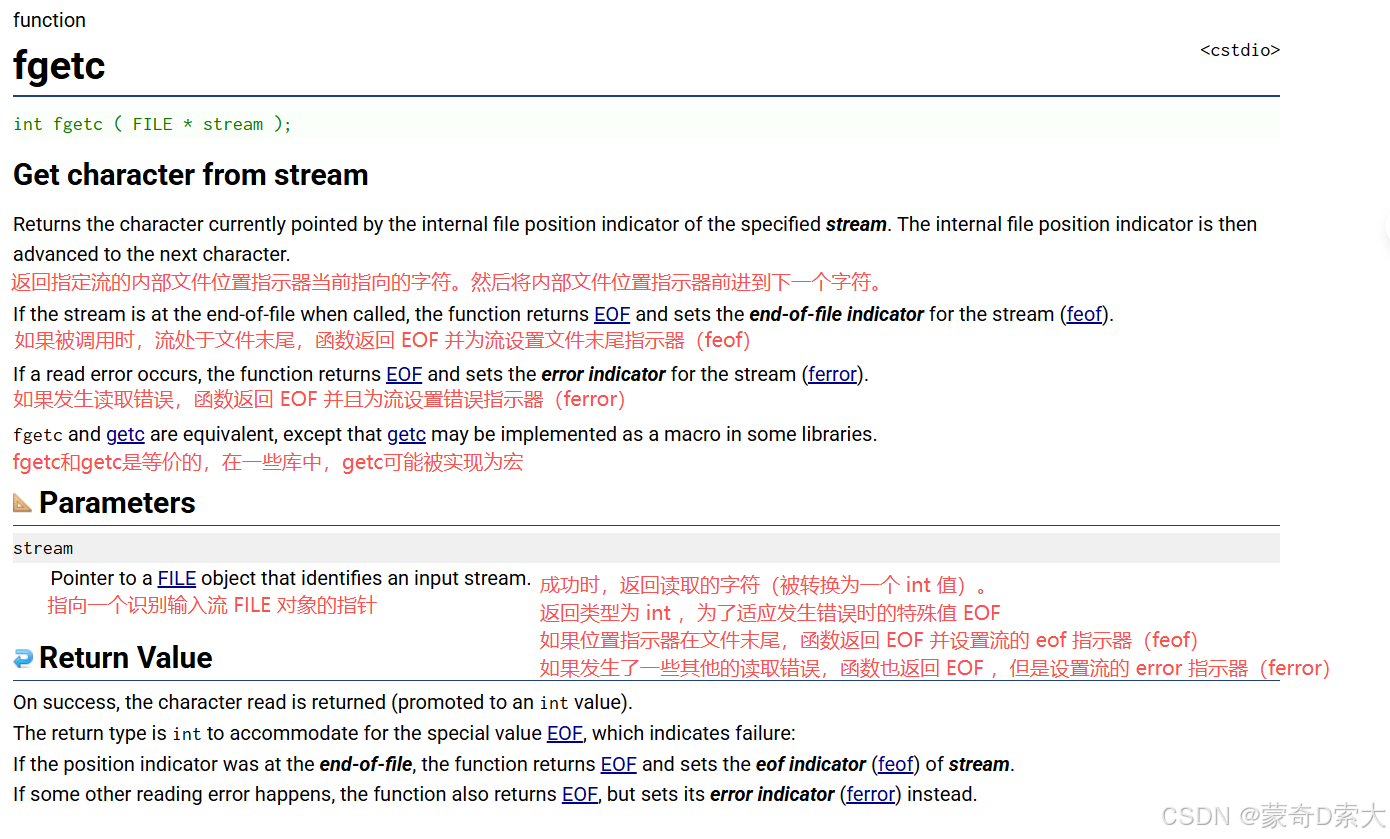The height and width of the screenshot is (839, 1390).
Task: Click the Parameters heading text
Action: pyautogui.click(x=117, y=502)
